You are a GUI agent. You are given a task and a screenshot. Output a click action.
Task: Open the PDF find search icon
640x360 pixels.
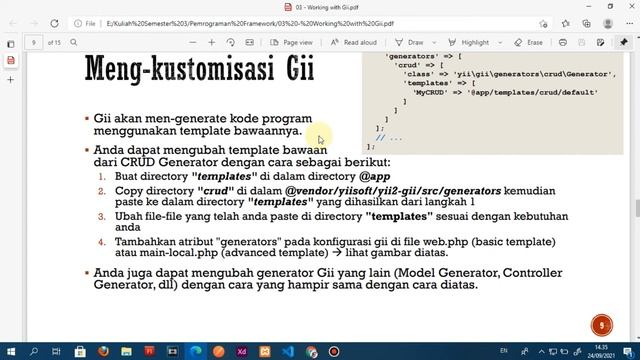pos(73,42)
